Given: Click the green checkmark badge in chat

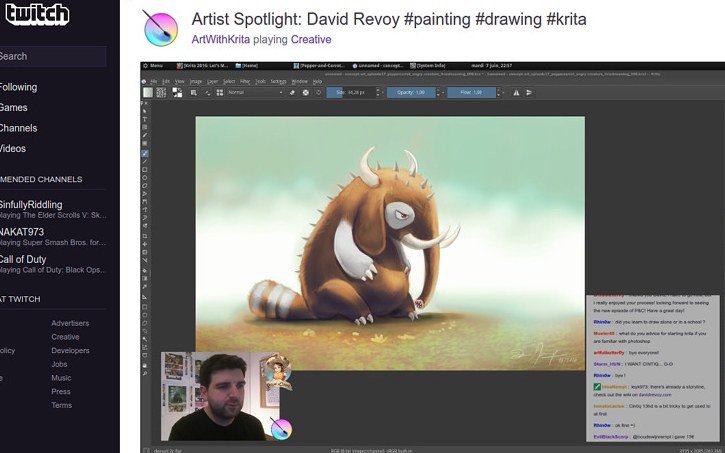Looking at the screenshot, I should [595, 386].
